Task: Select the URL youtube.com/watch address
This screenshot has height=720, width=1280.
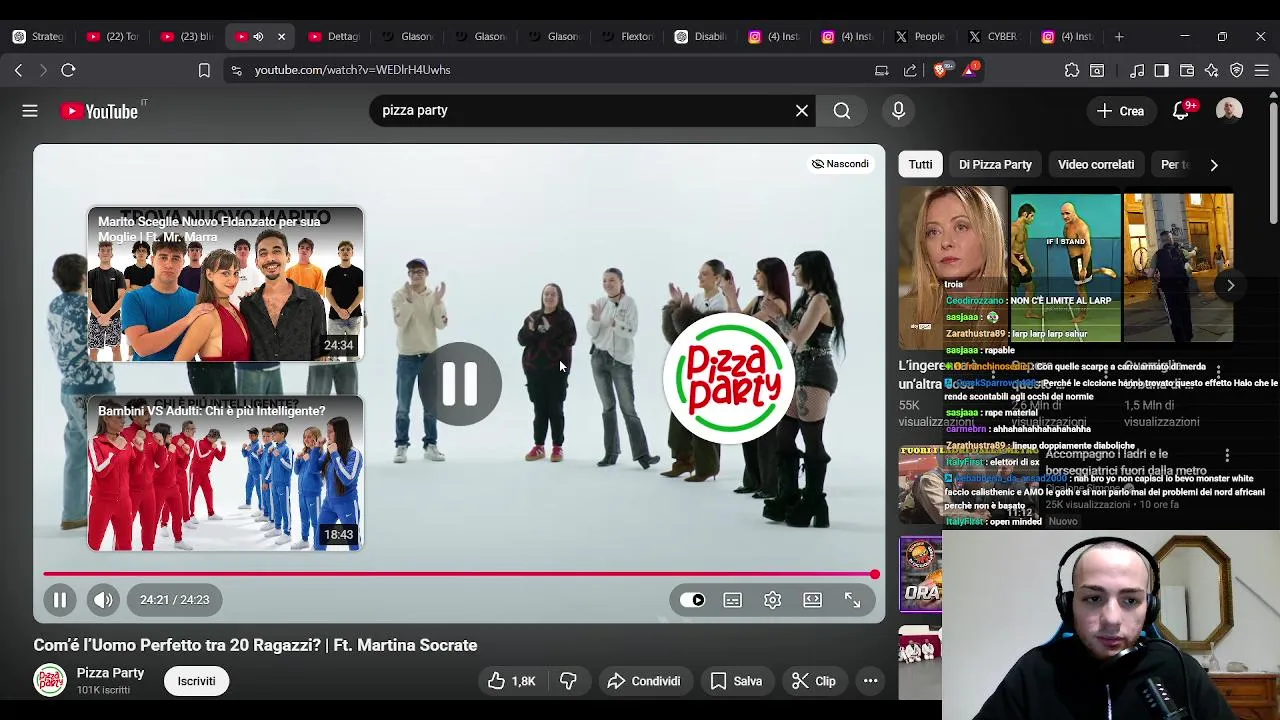Action: pos(352,70)
